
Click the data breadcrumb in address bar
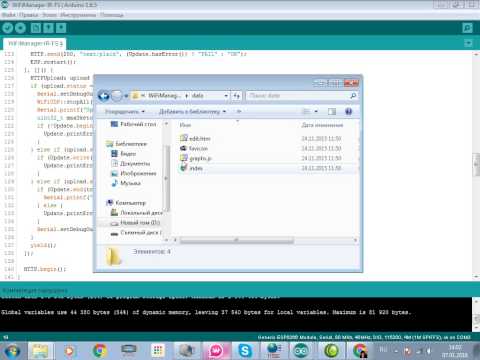point(198,96)
